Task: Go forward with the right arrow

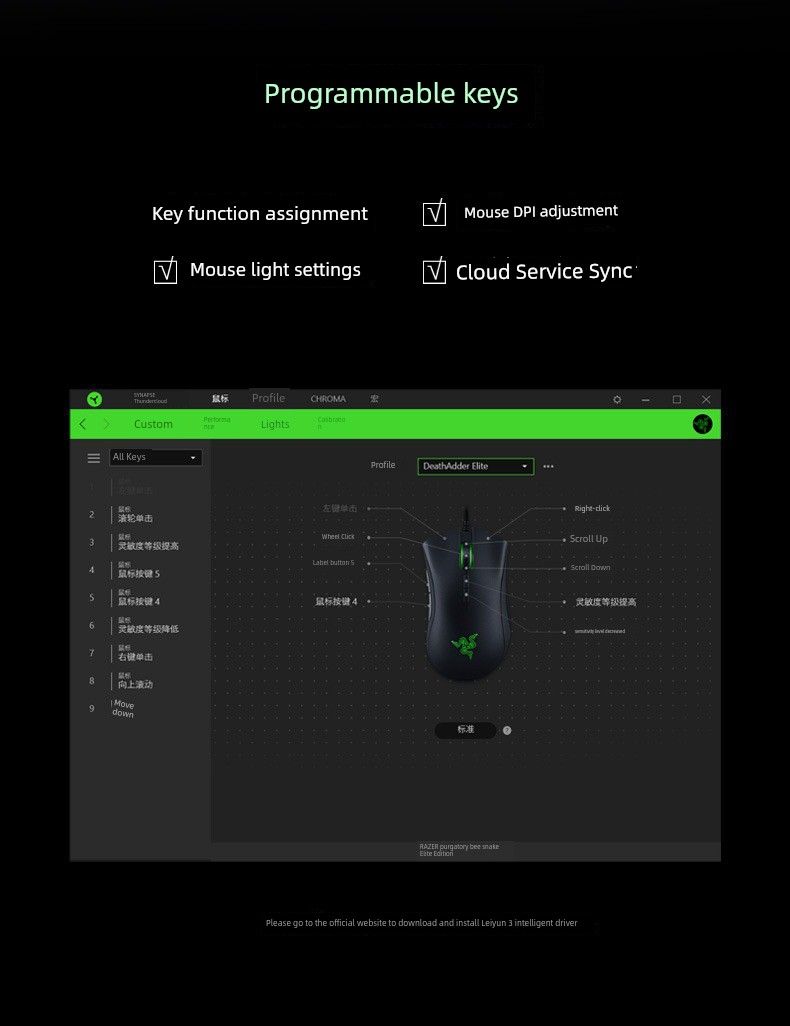Action: tap(107, 424)
